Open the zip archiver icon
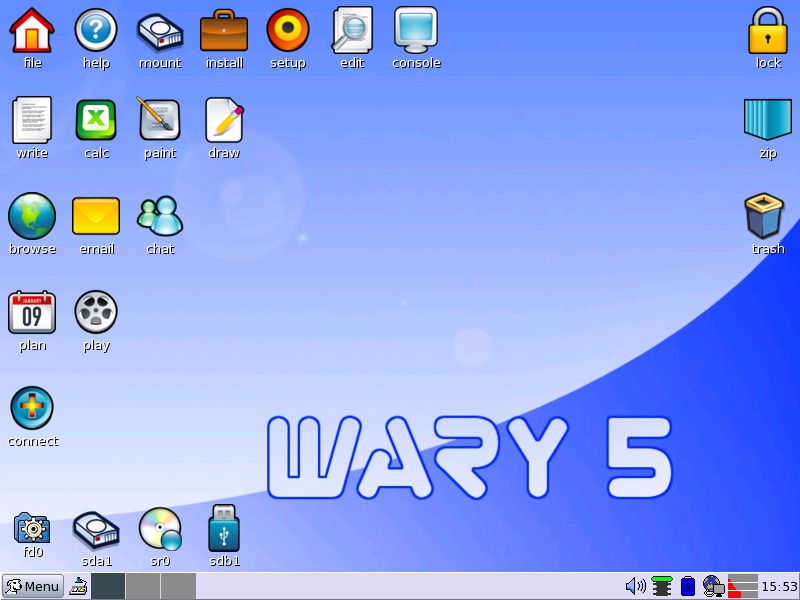800x600 pixels. tap(768, 121)
